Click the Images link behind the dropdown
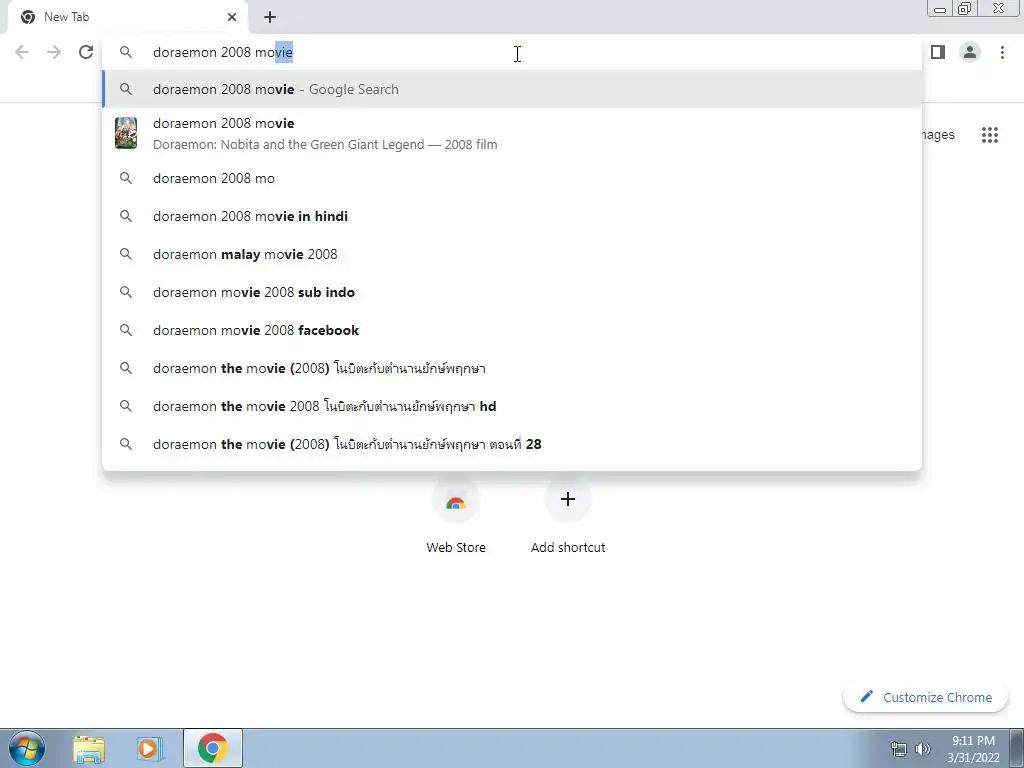 tap(938, 135)
